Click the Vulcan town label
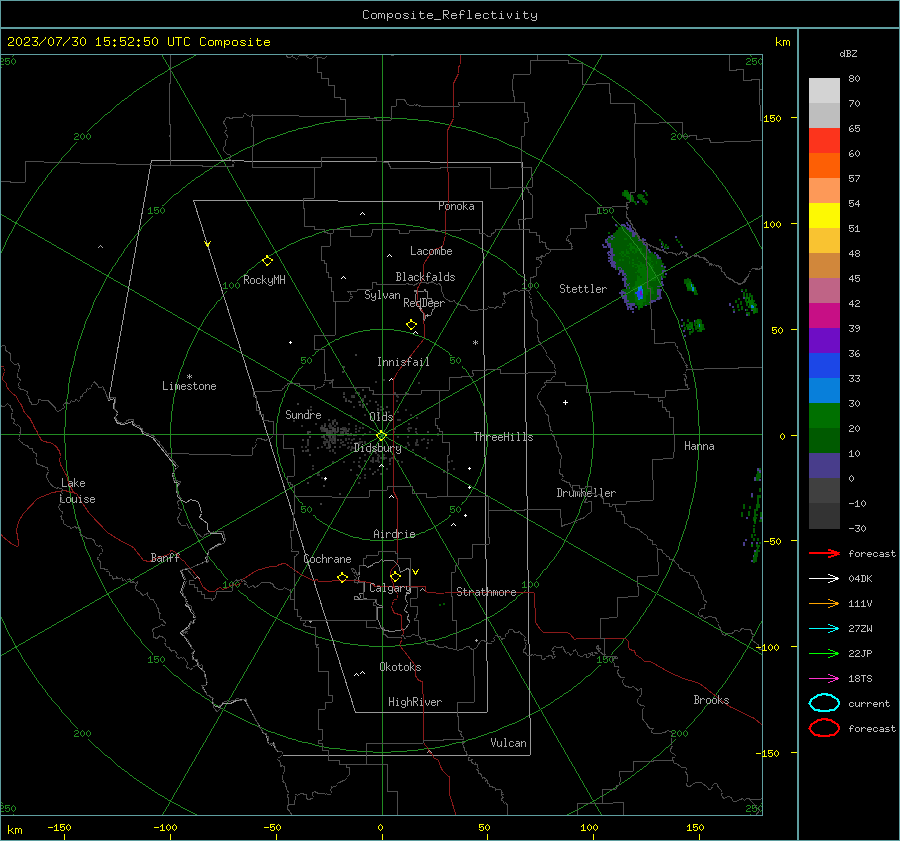The image size is (900, 841). click(x=508, y=743)
